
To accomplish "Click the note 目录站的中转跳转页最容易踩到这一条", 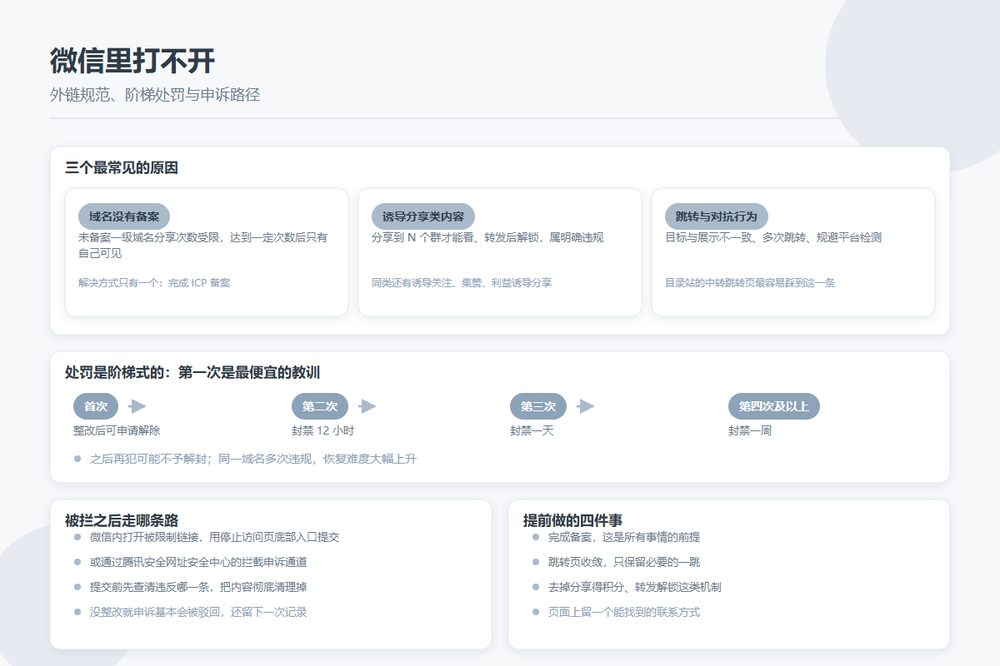I will (x=750, y=283).
